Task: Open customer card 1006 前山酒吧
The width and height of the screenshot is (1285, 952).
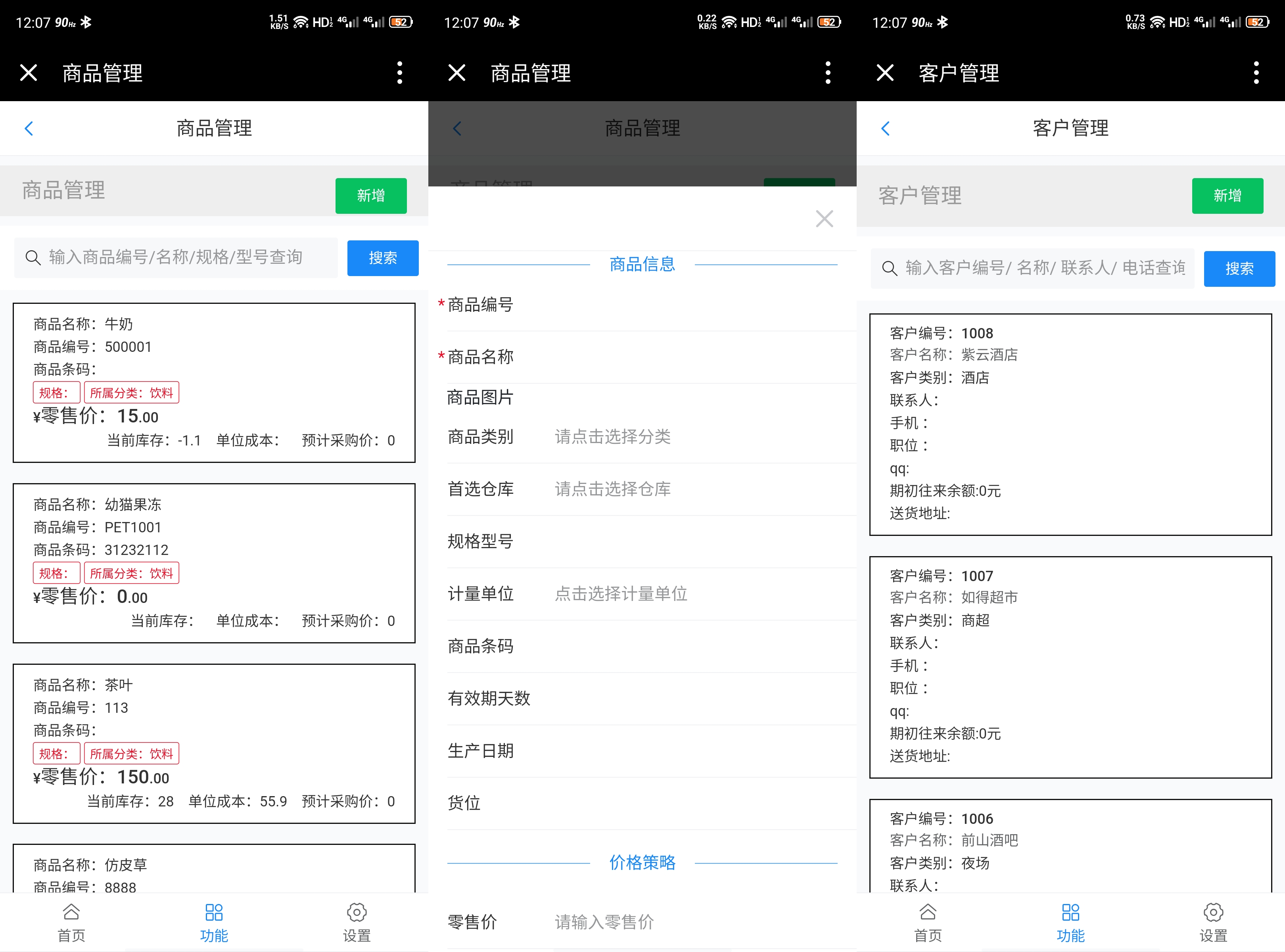Action: tap(1071, 846)
